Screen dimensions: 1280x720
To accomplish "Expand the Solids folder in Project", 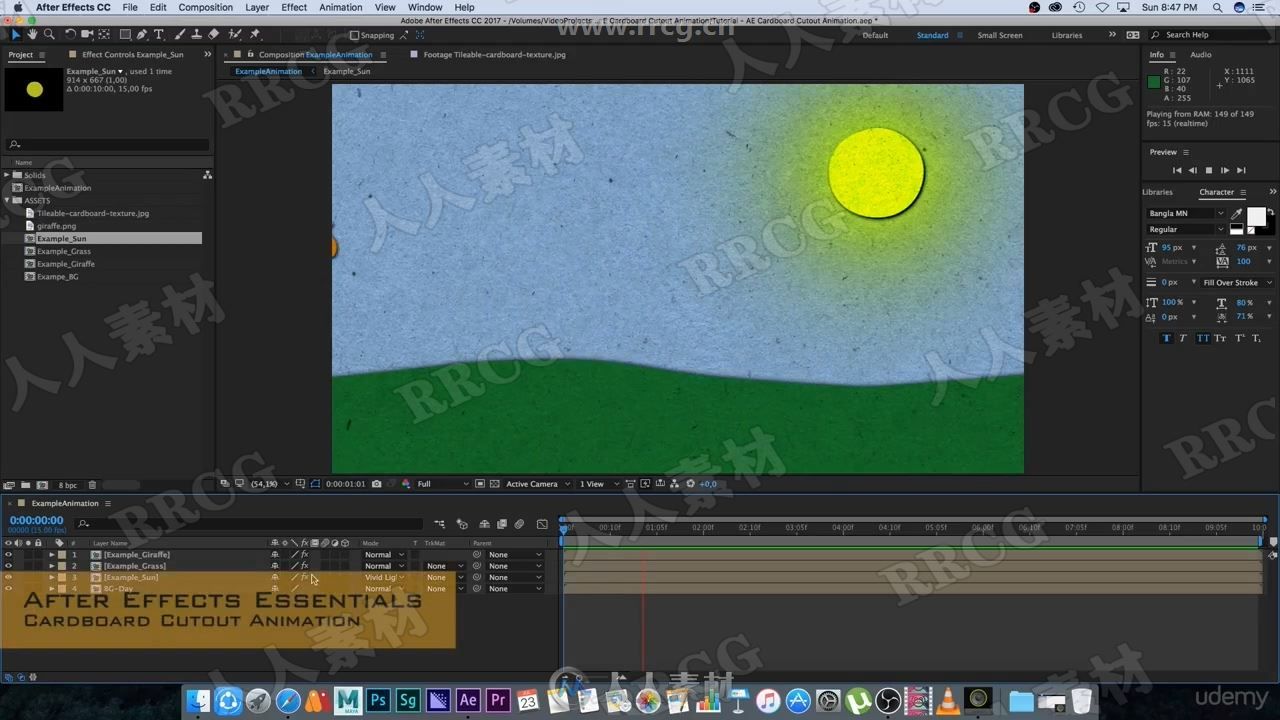I will [7, 175].
